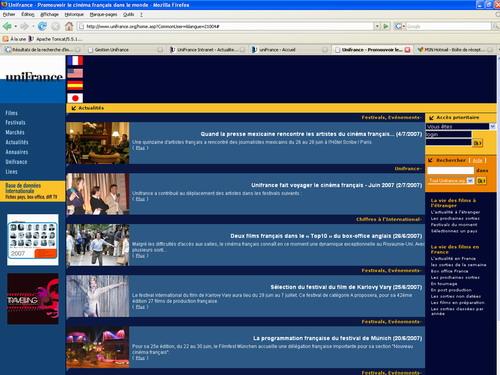Open the Apache Tomcat bookmark

(55, 39)
